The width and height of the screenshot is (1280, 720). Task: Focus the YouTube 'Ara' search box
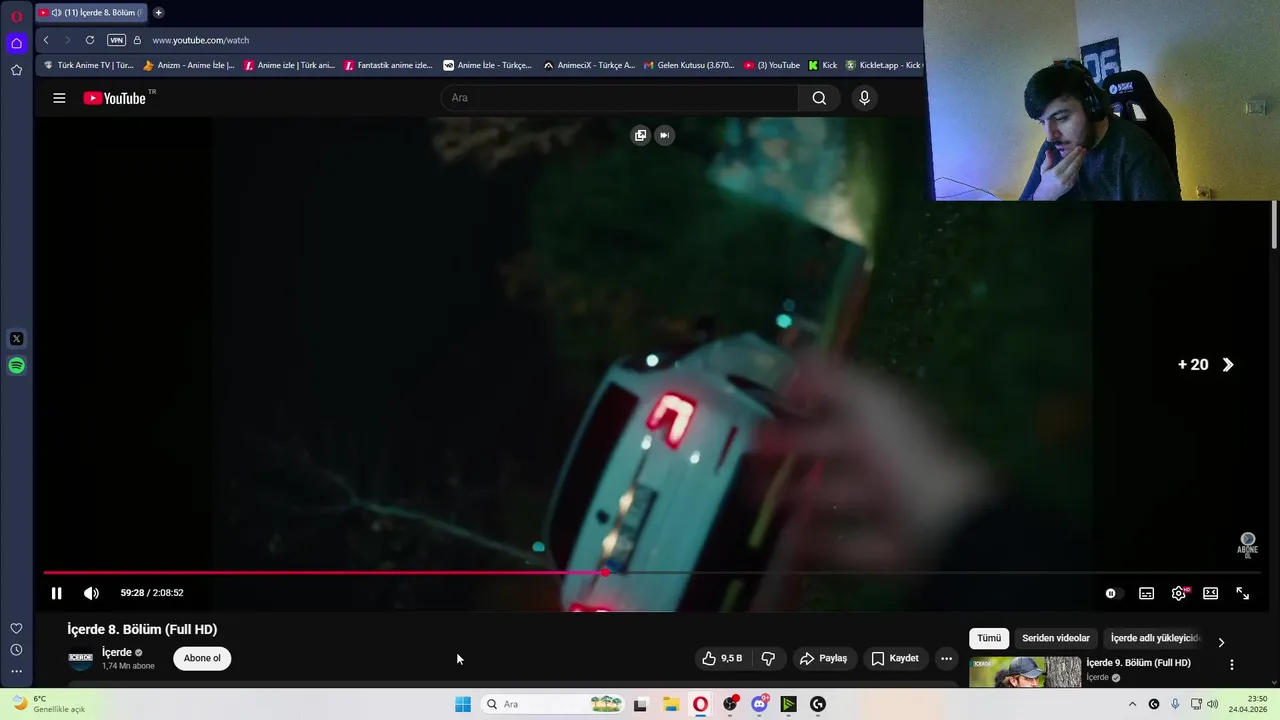[619, 98]
